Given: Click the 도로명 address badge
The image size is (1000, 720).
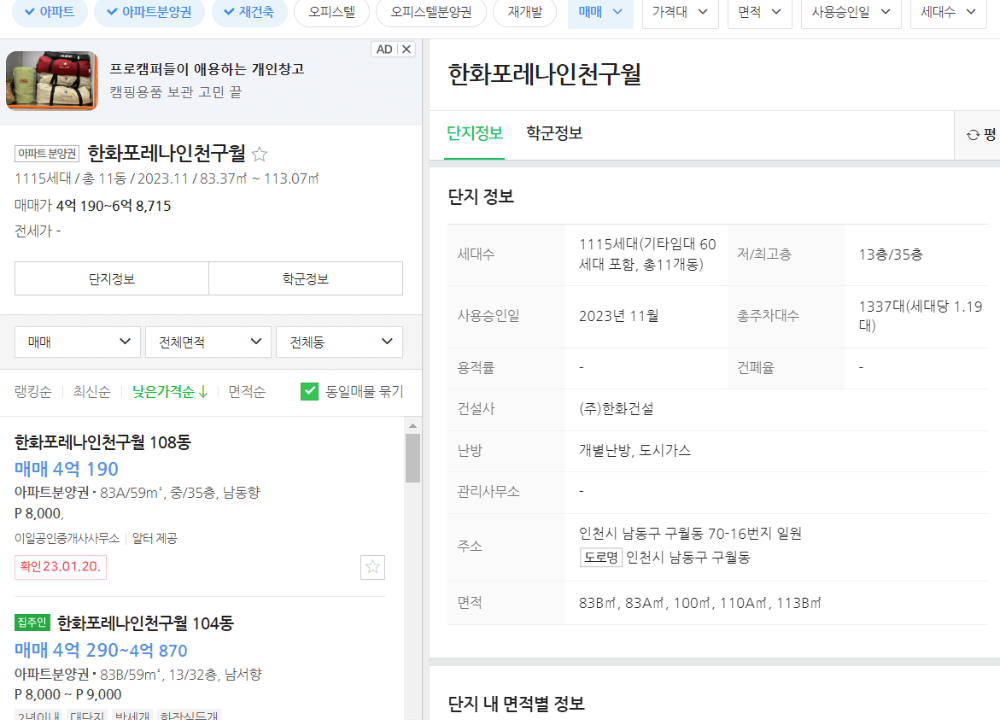Looking at the screenshot, I should tap(601, 557).
